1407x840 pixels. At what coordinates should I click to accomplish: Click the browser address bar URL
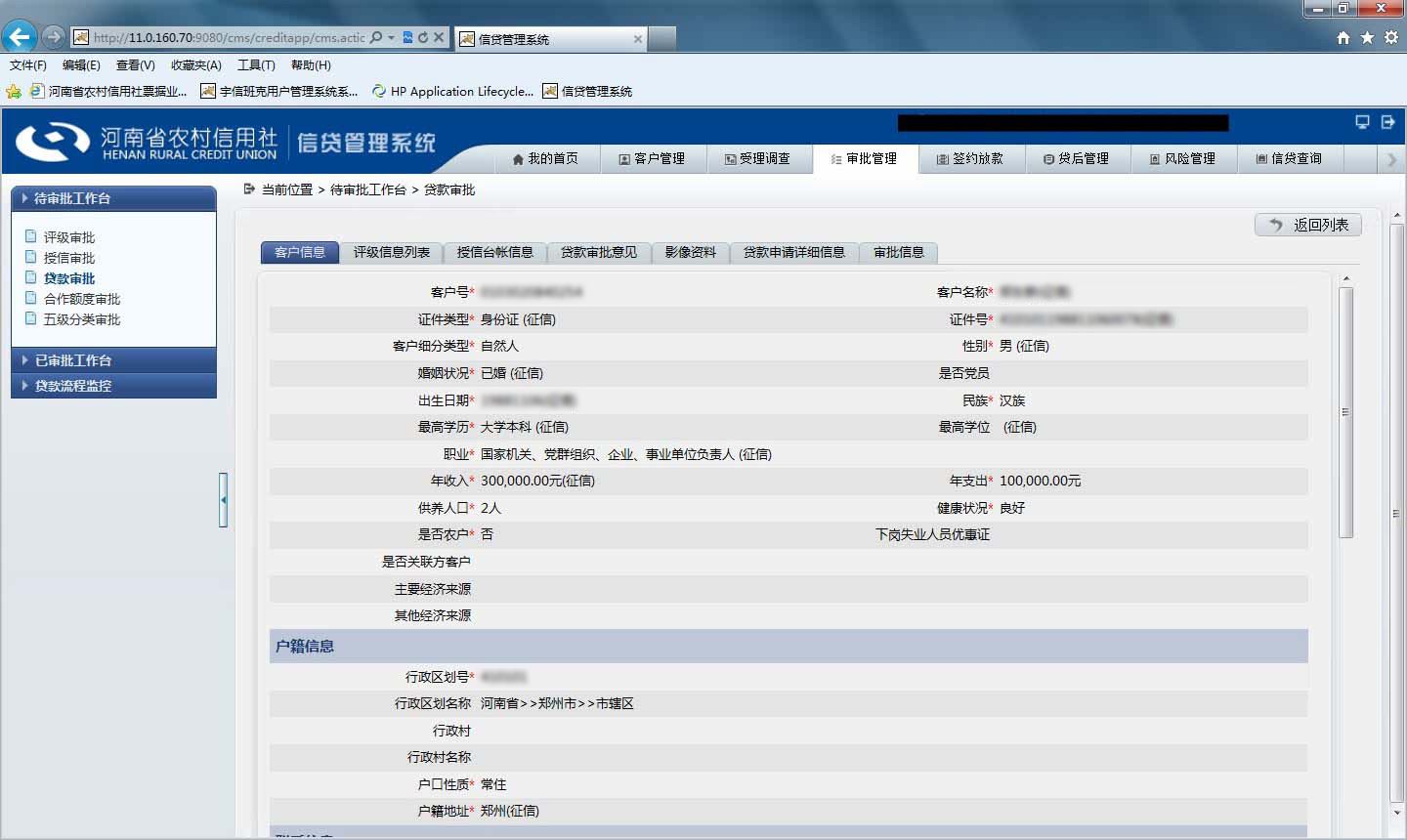point(229,38)
